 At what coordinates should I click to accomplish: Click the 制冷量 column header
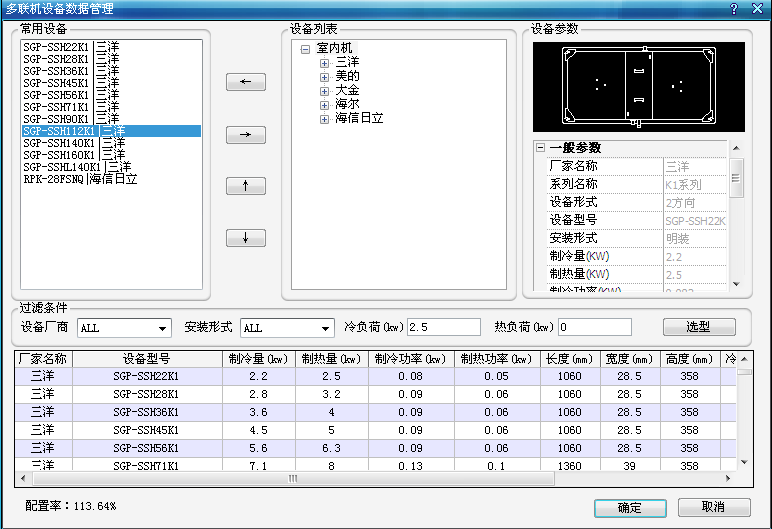coord(258,359)
